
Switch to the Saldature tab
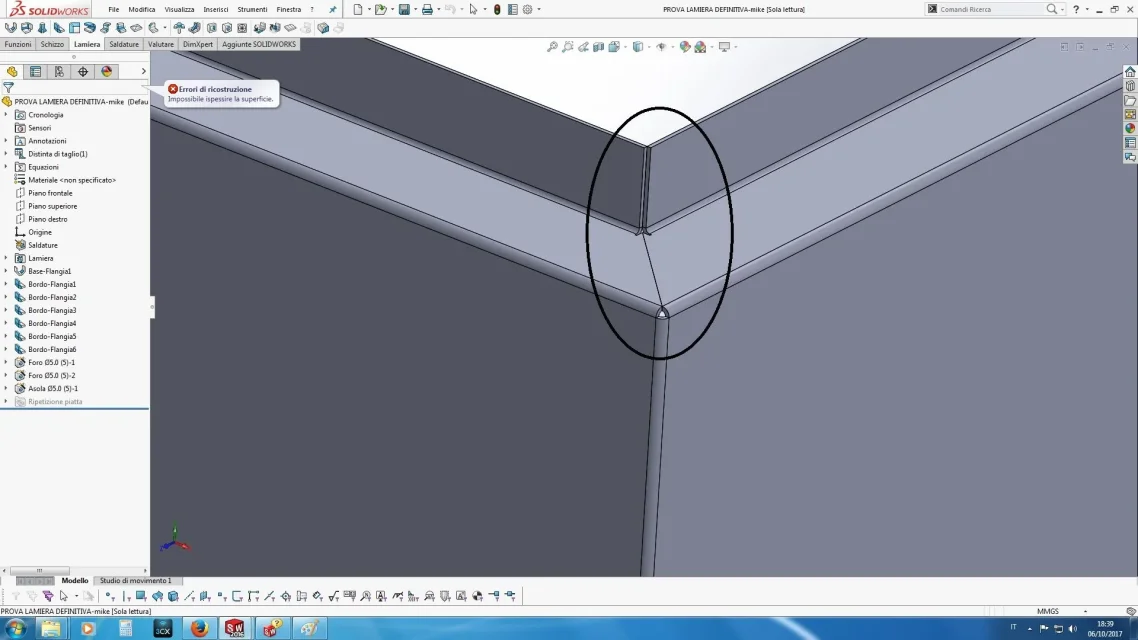pyautogui.click(x=123, y=44)
